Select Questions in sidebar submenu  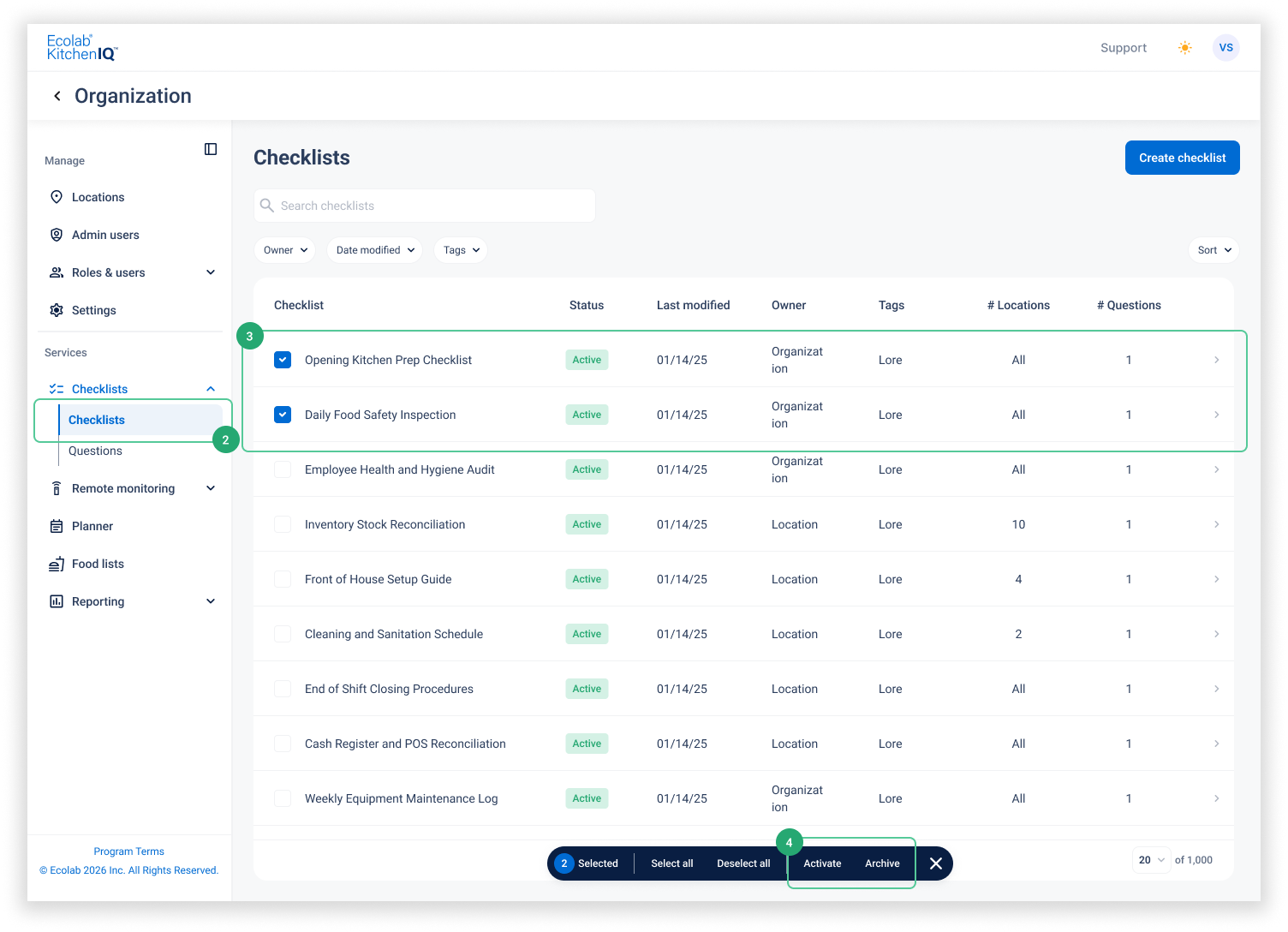tap(95, 451)
